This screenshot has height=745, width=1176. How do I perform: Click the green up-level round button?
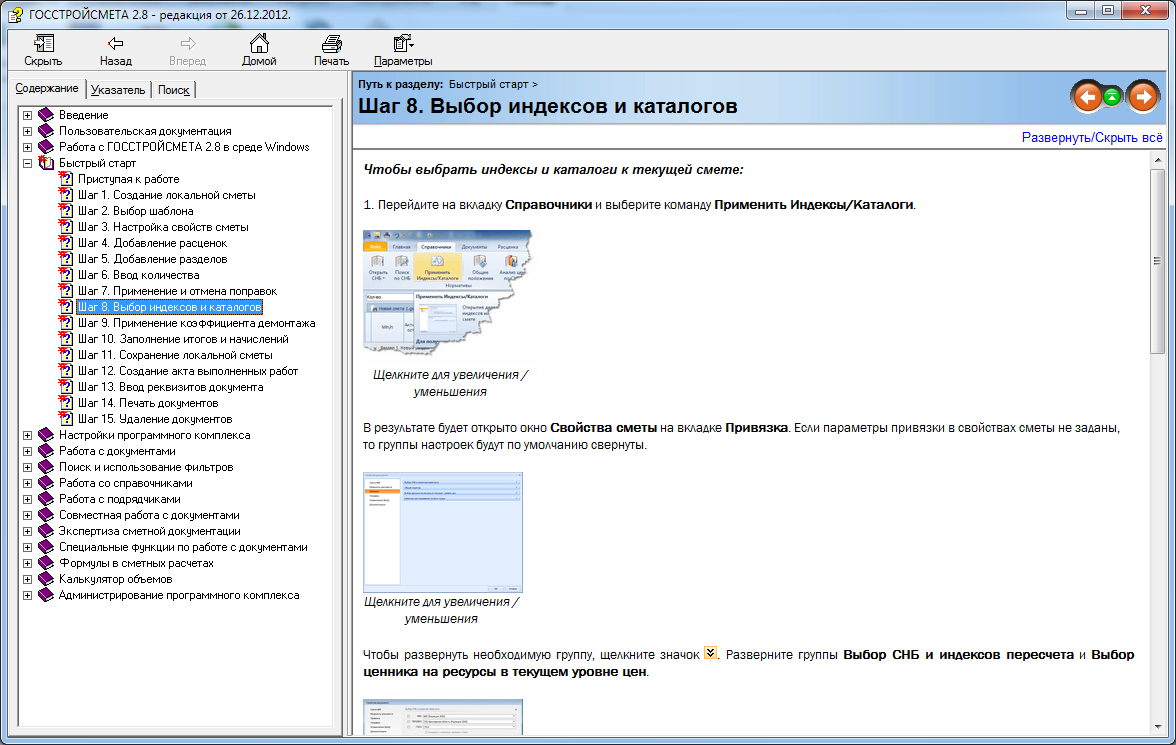coord(1112,96)
